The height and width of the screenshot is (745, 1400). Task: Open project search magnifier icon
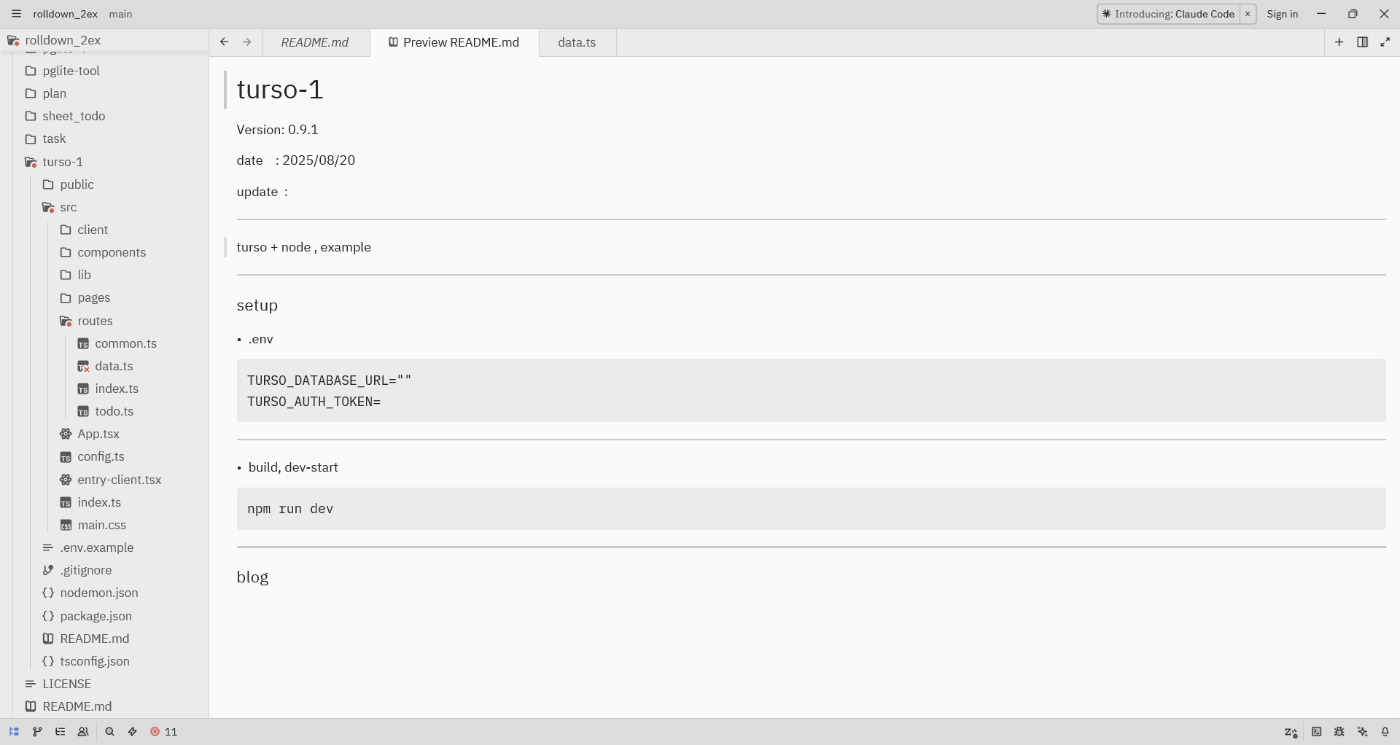tap(110, 732)
